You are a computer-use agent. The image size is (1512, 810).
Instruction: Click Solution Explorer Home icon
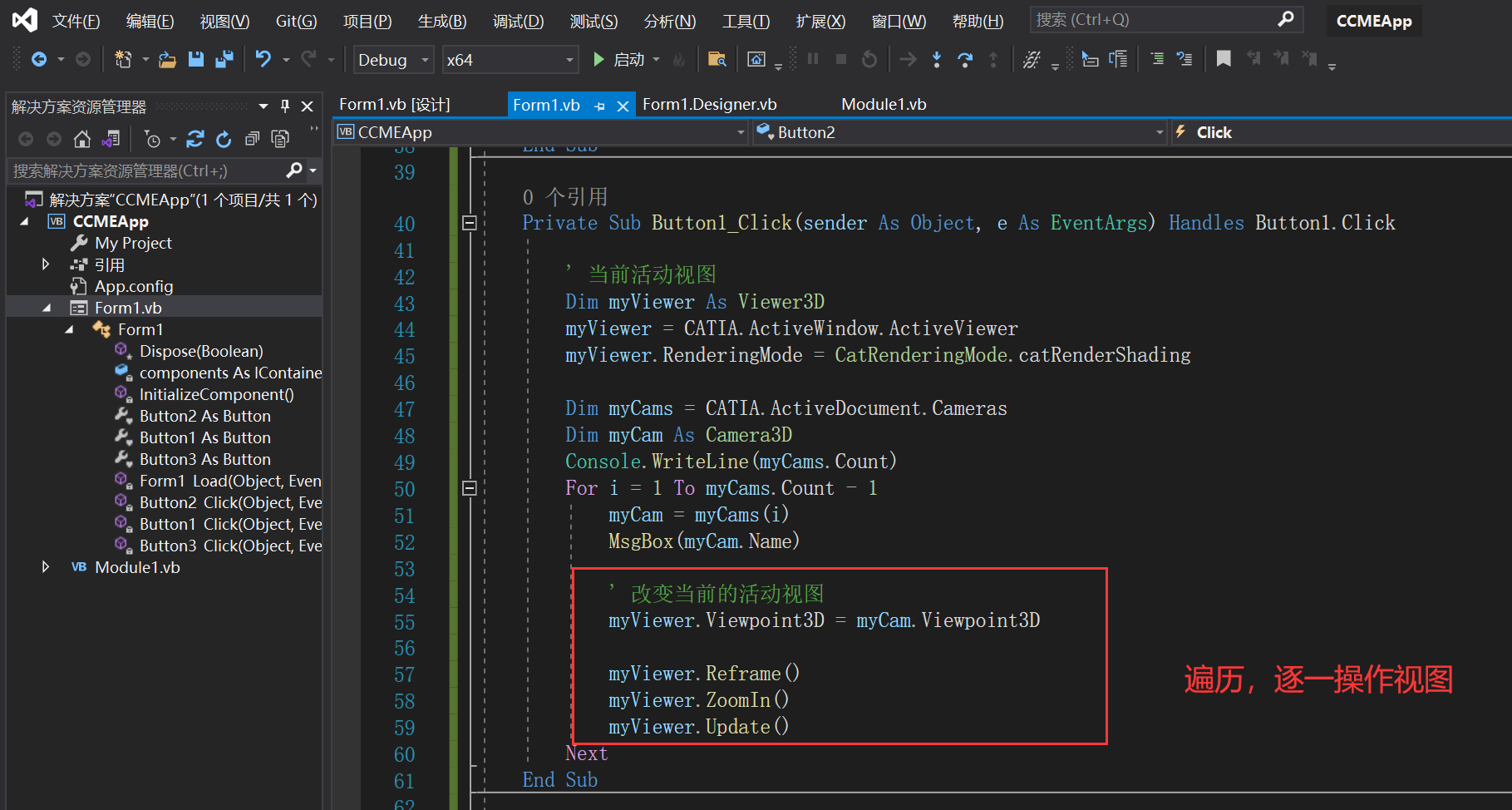pos(81,139)
